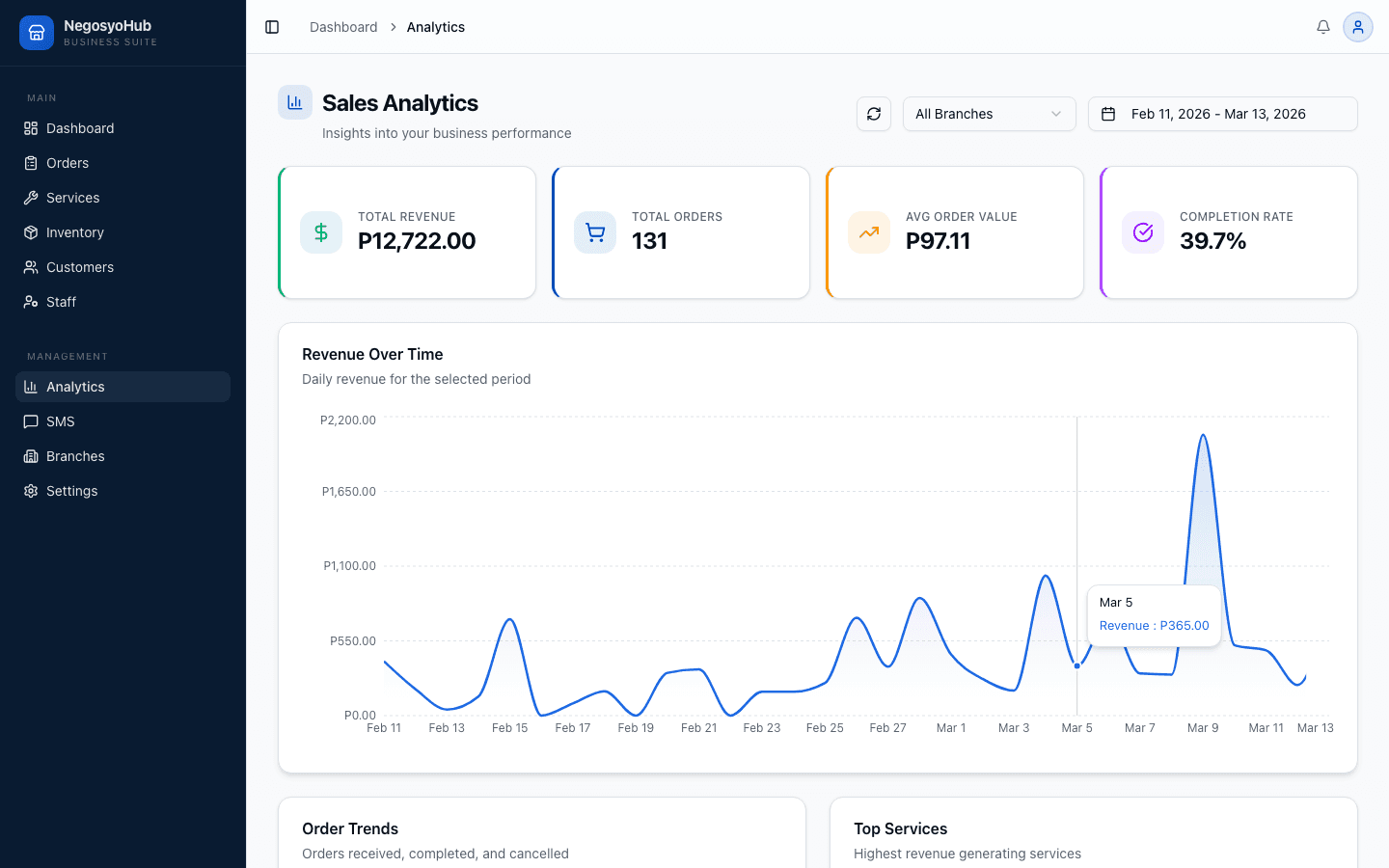Open the date range selector

coord(1222,114)
